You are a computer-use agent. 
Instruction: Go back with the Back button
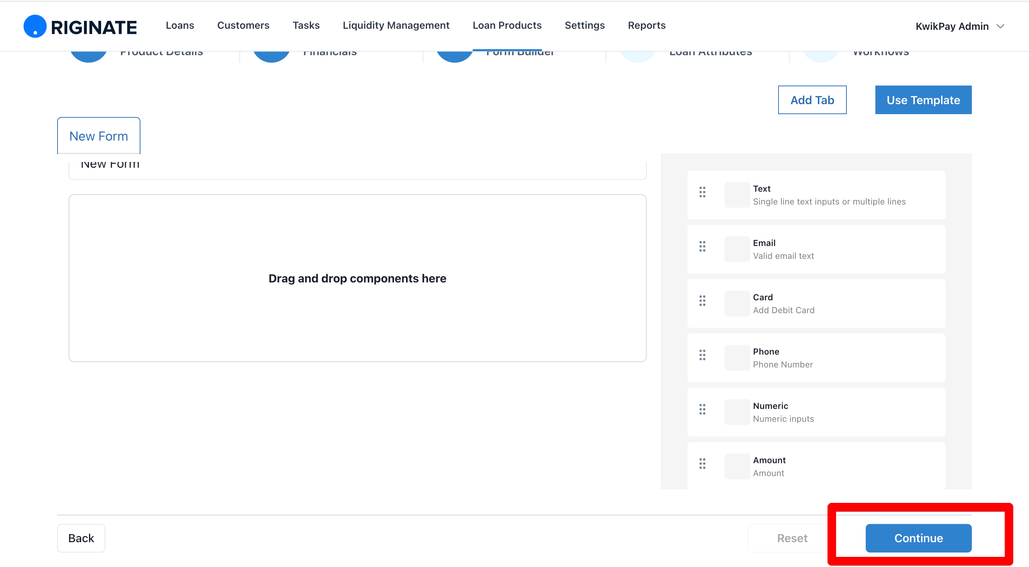[81, 538]
